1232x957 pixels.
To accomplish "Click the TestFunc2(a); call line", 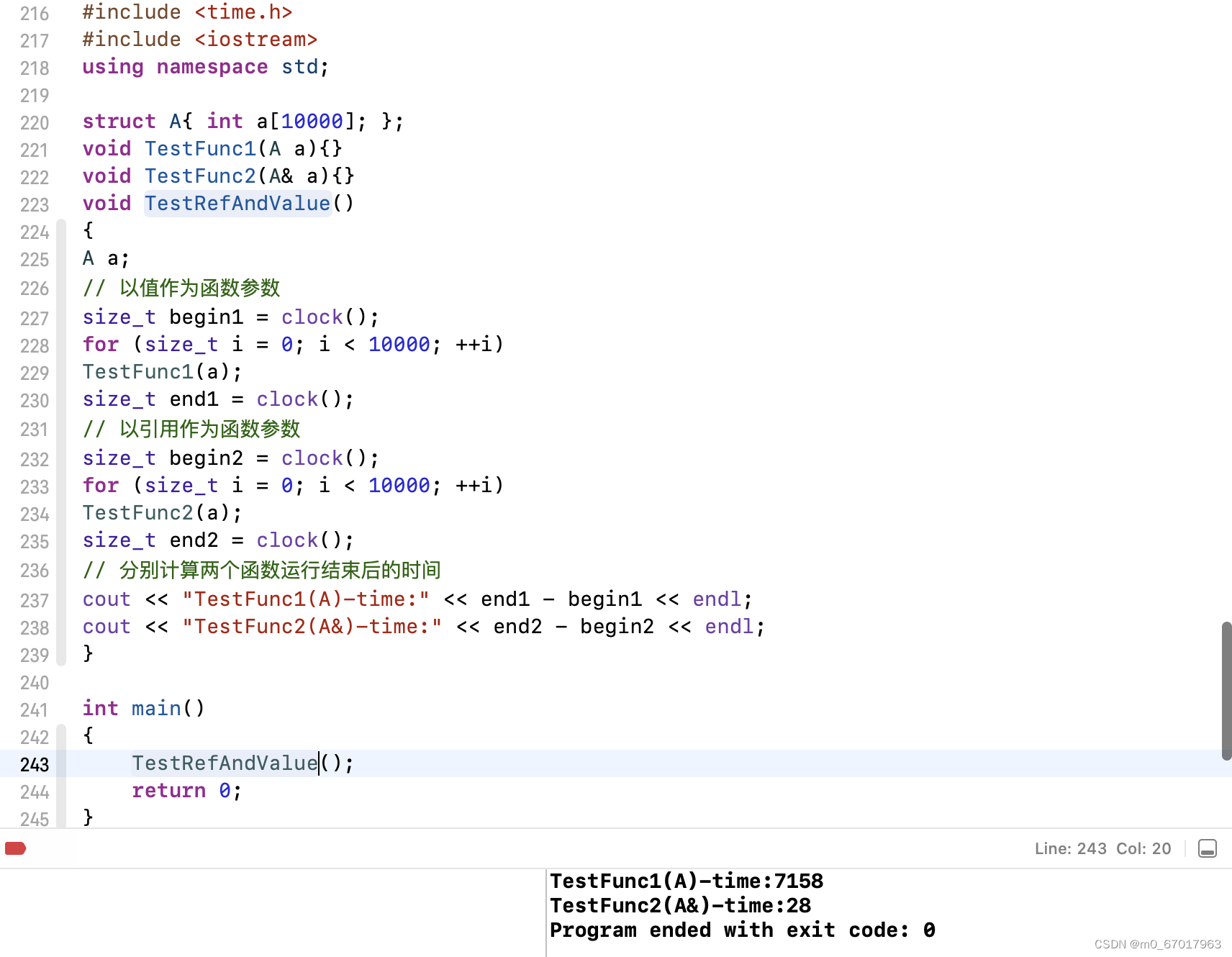I will tap(163, 513).
